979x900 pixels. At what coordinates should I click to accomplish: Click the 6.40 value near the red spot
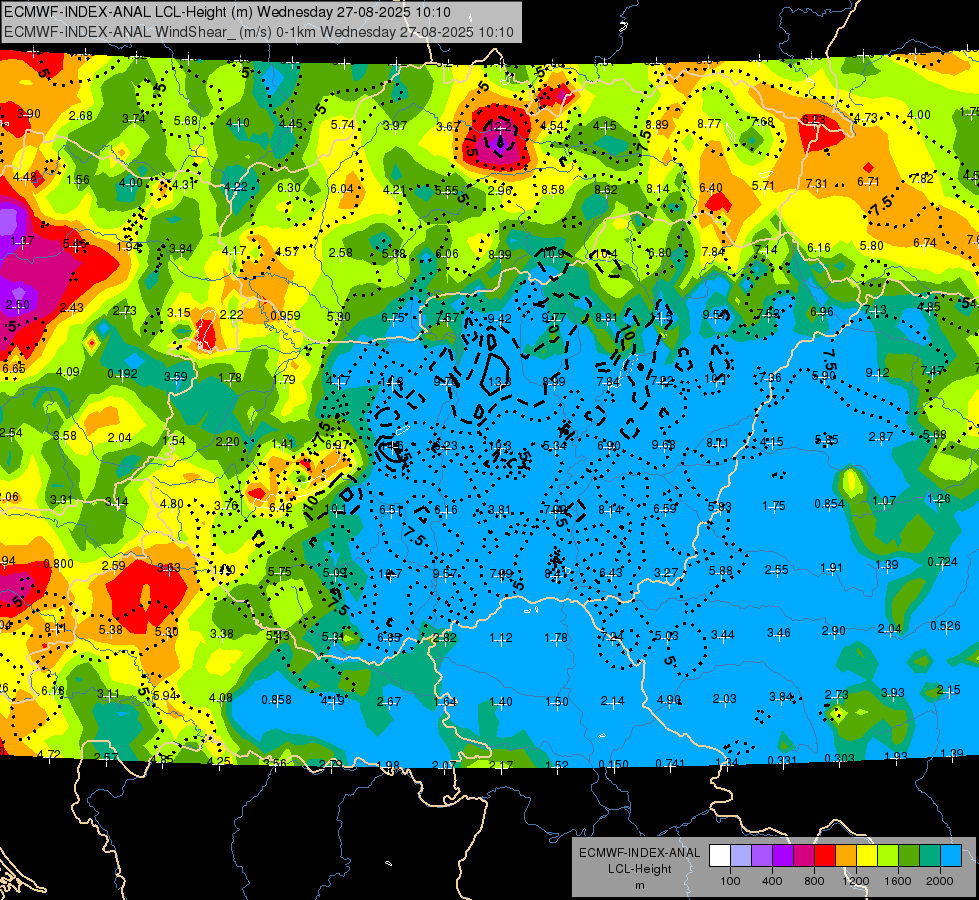click(711, 187)
